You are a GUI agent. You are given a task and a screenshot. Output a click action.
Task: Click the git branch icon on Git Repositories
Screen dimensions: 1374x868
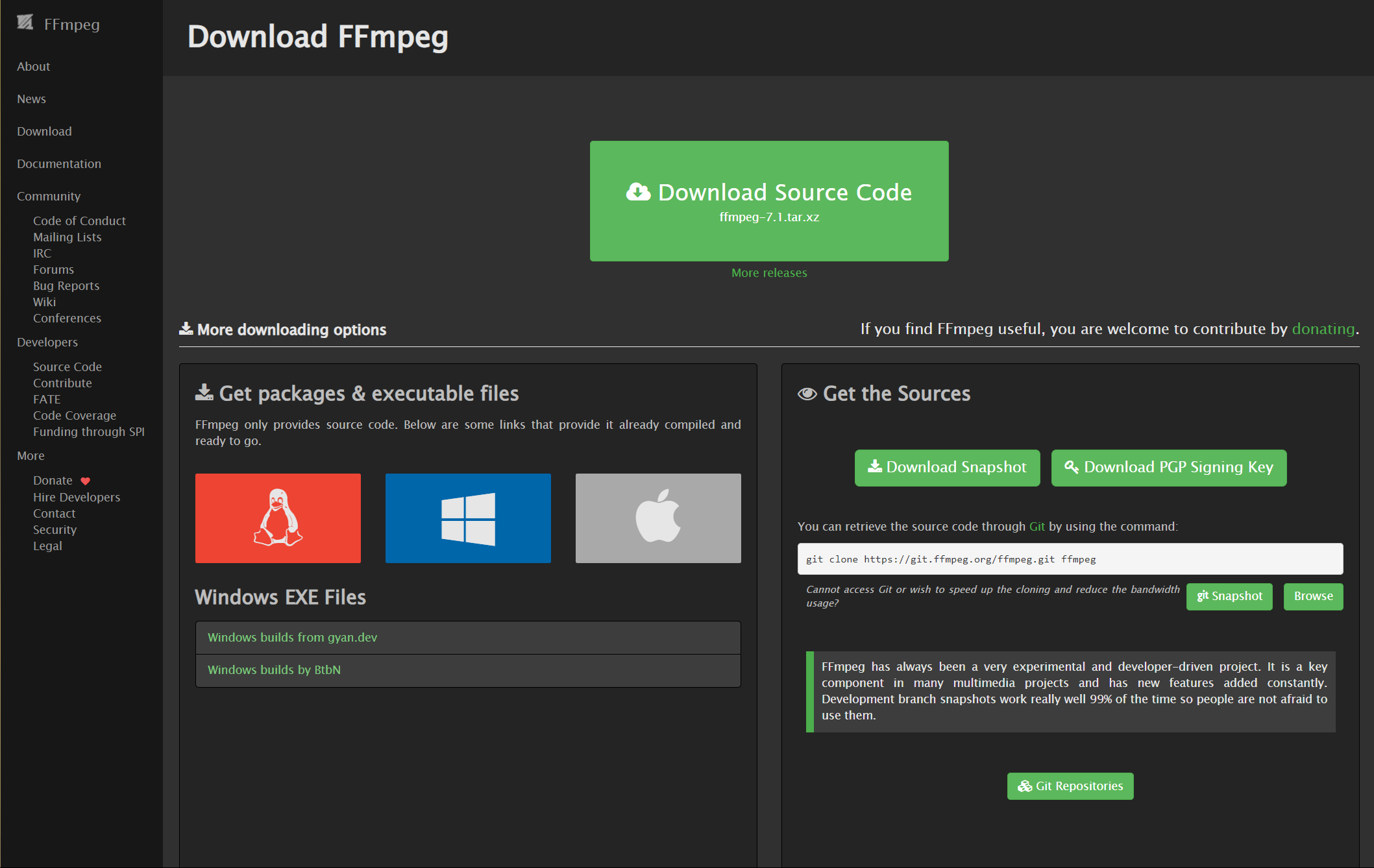[x=1024, y=786]
